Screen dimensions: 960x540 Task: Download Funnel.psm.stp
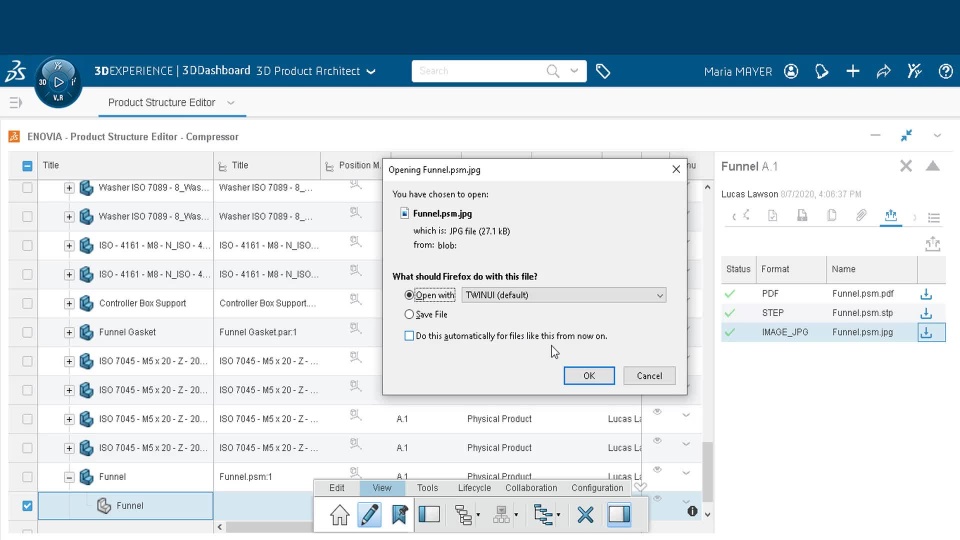coord(926,313)
